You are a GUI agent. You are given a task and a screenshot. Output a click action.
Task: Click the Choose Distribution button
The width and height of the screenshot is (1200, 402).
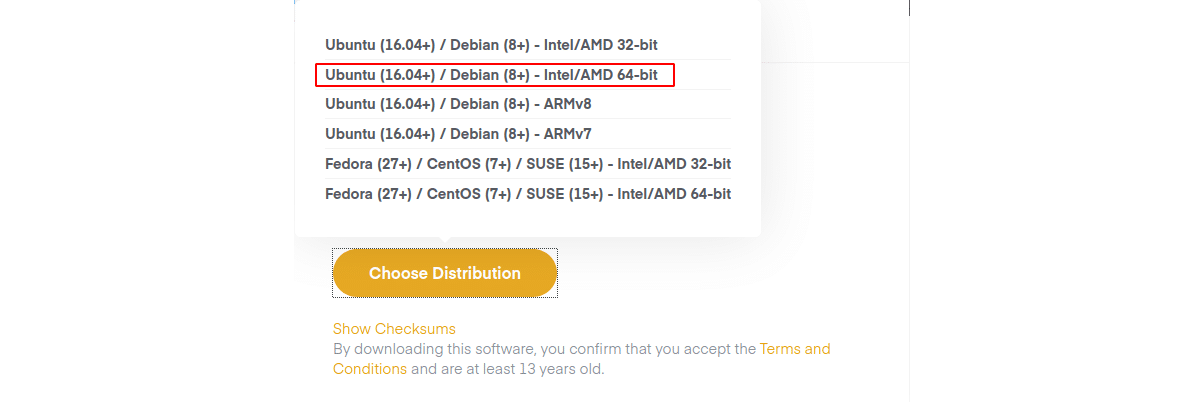pyautogui.click(x=444, y=273)
